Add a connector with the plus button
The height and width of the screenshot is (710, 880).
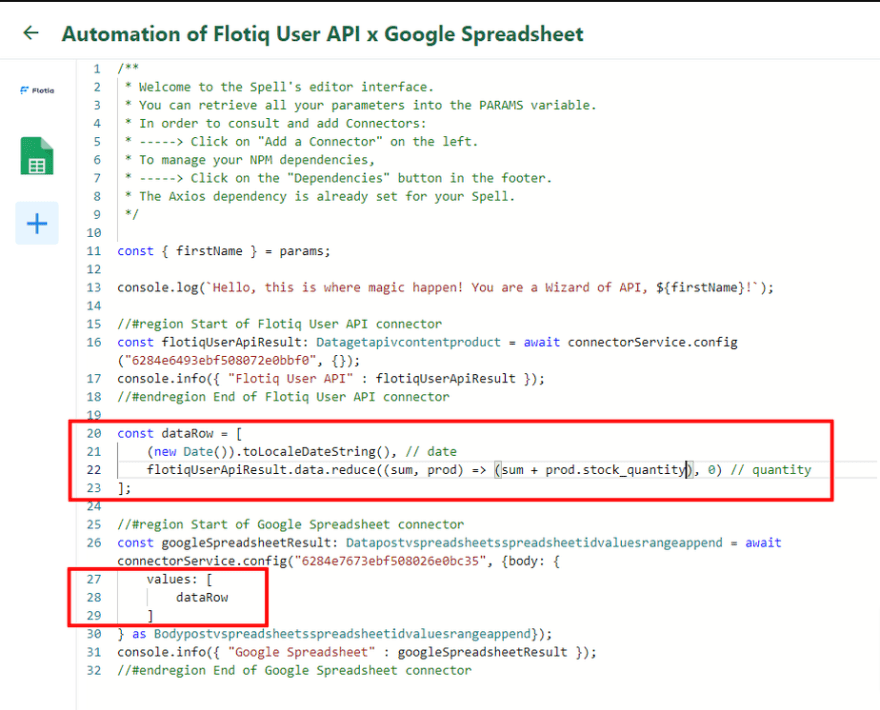point(37,223)
